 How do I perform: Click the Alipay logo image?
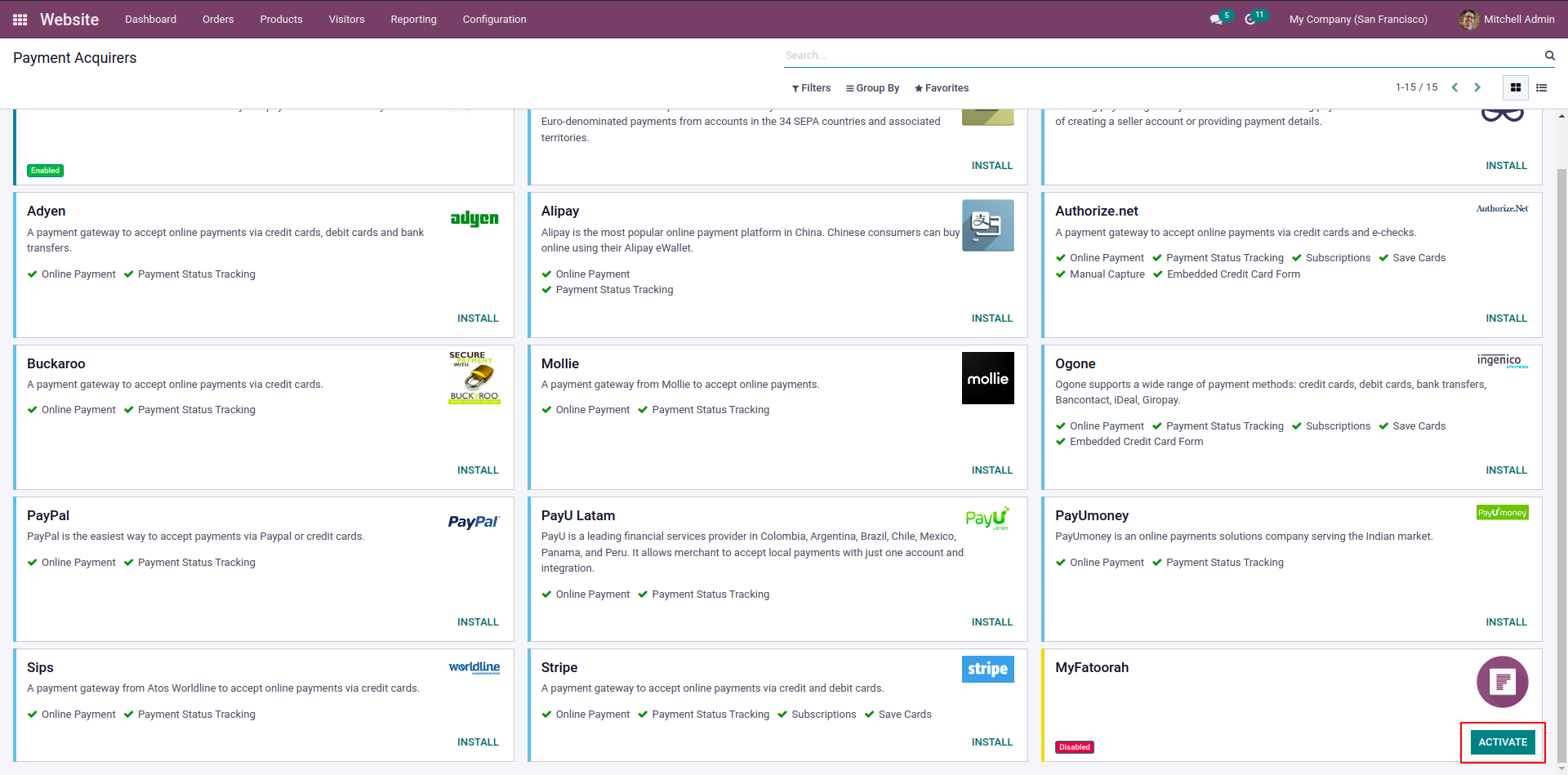click(988, 225)
